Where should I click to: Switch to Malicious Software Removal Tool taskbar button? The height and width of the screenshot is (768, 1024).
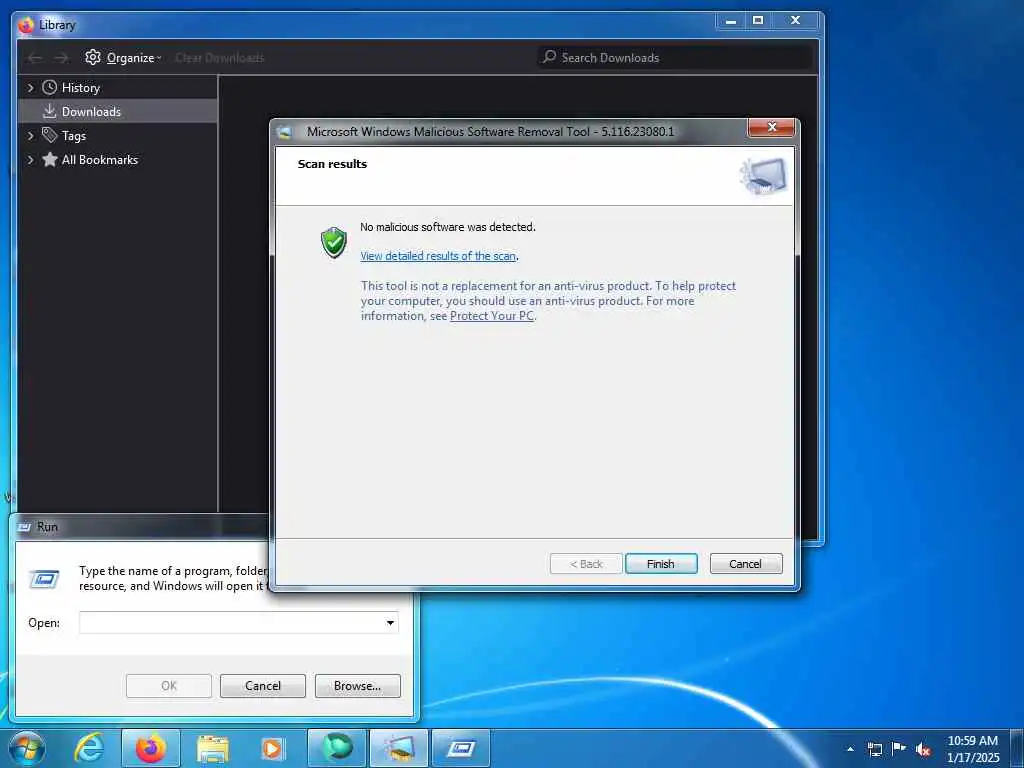click(x=399, y=748)
